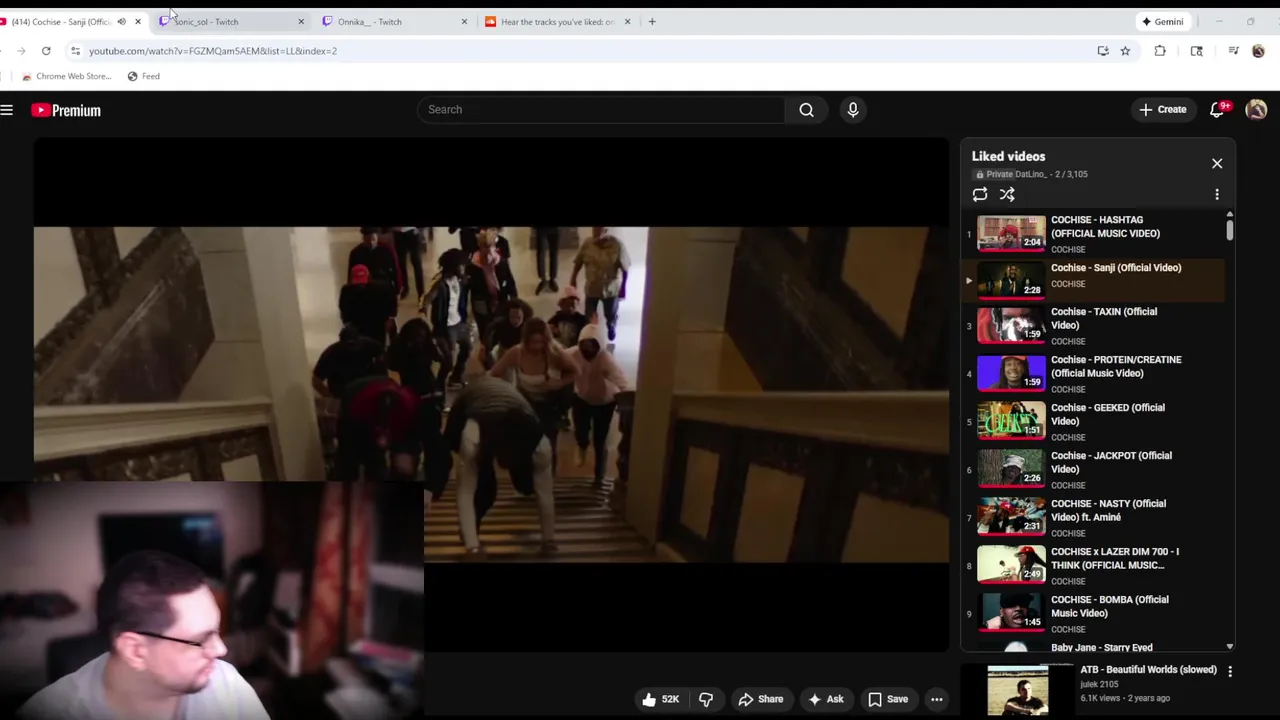Reload the page with the refresh icon

pyautogui.click(x=46, y=51)
